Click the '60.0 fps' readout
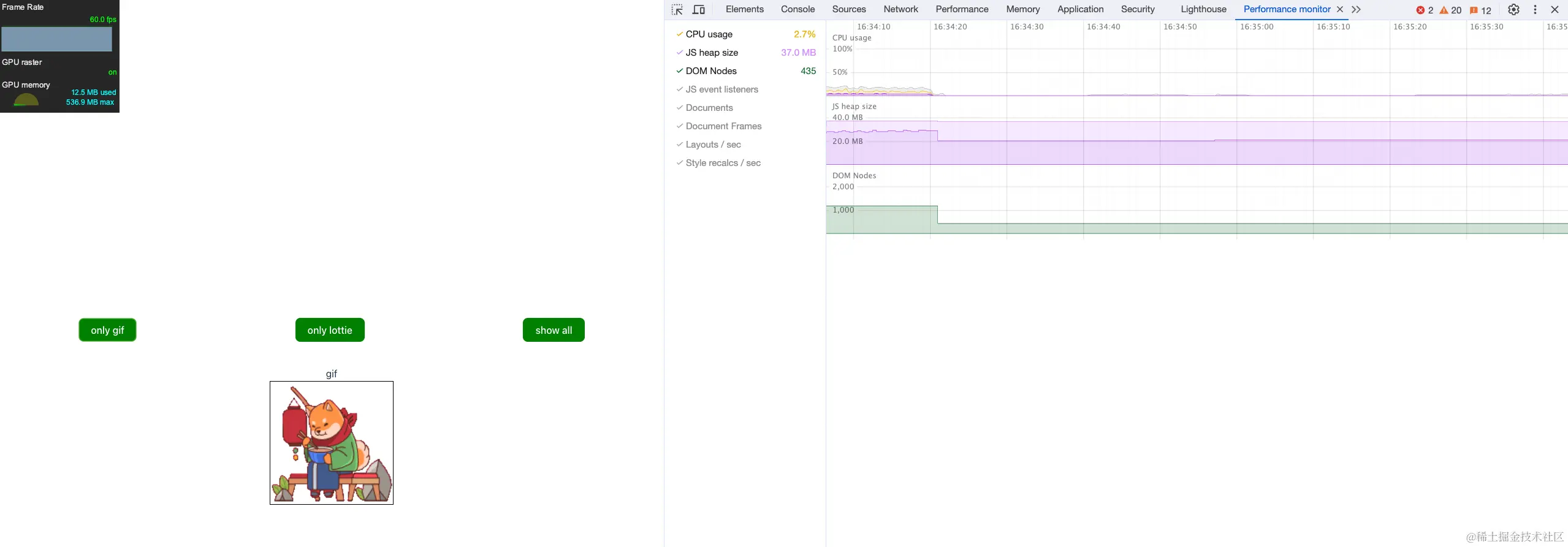The width and height of the screenshot is (1568, 547). coord(103,20)
